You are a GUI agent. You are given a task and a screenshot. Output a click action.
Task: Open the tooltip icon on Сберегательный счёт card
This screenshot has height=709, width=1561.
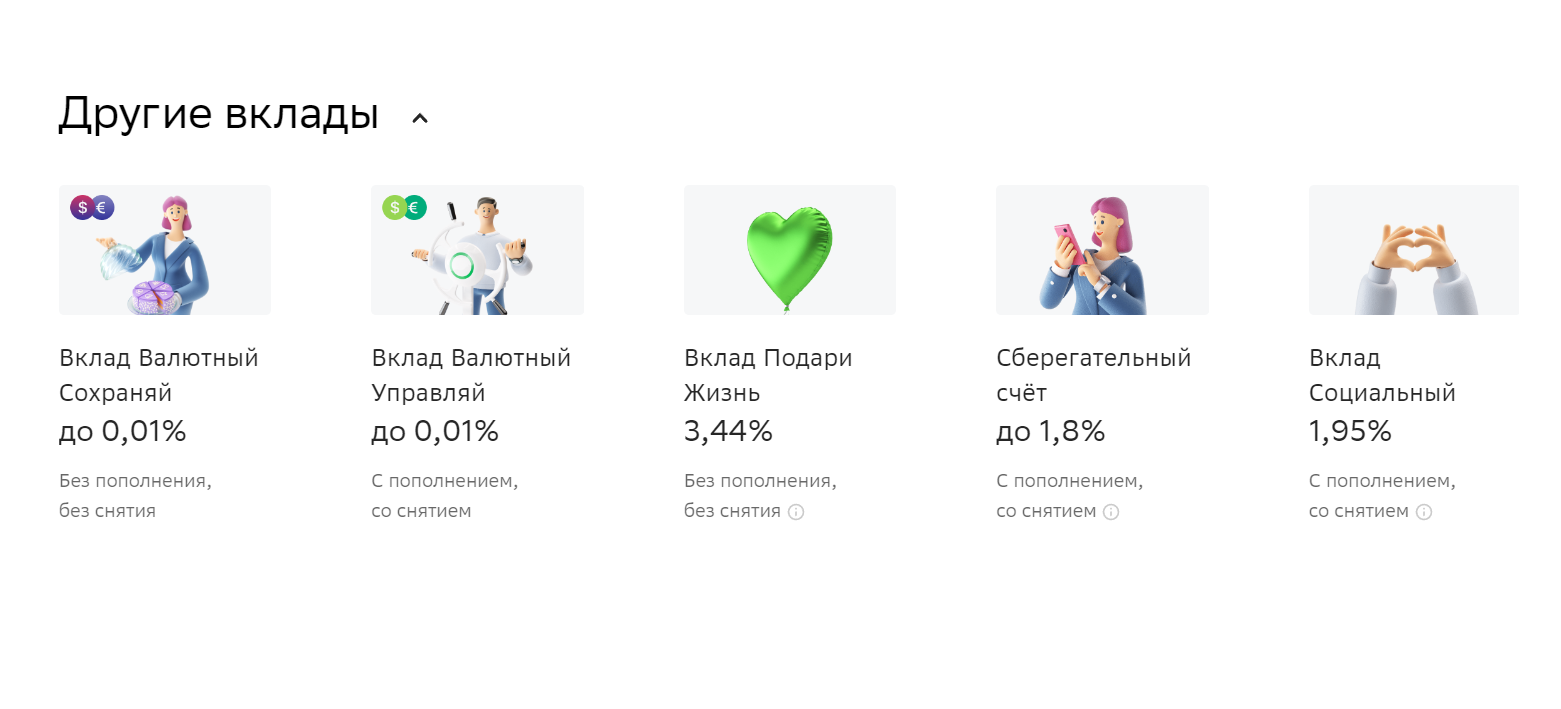click(1110, 512)
